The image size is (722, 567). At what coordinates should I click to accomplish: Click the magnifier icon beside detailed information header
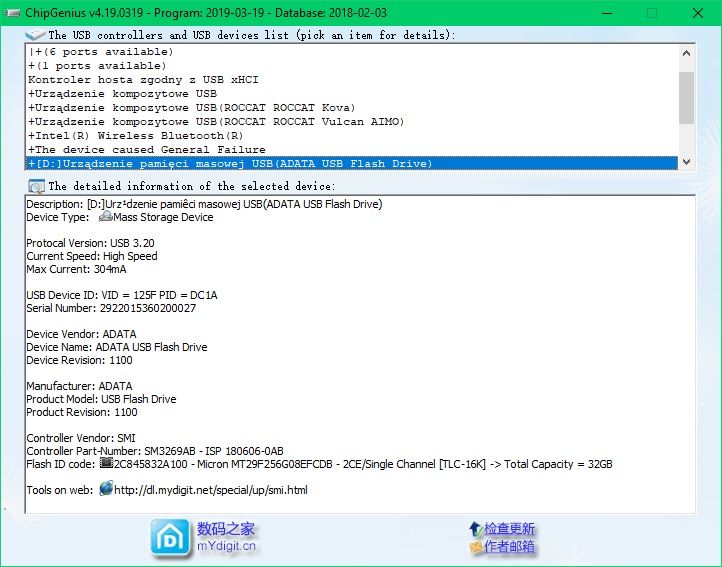click(x=36, y=186)
